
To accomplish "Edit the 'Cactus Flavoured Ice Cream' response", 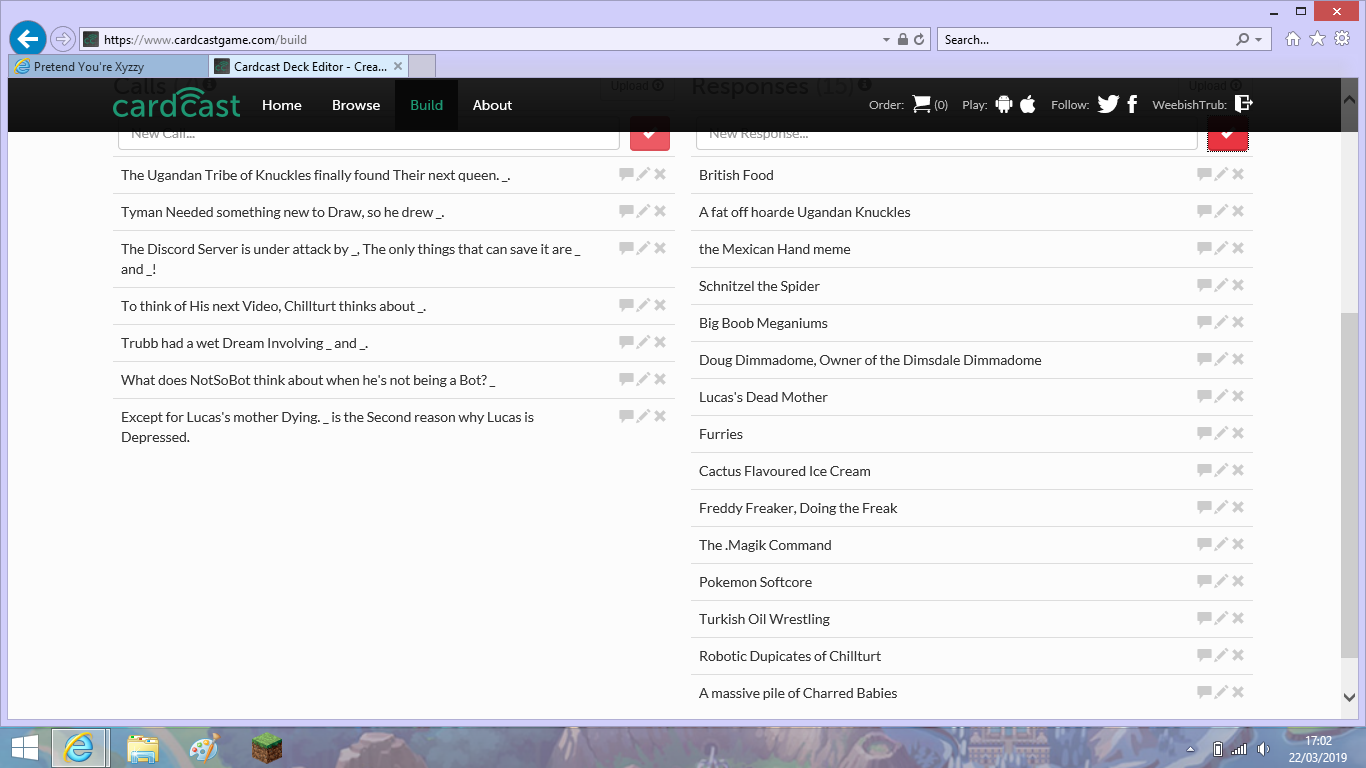I will 1221,470.
